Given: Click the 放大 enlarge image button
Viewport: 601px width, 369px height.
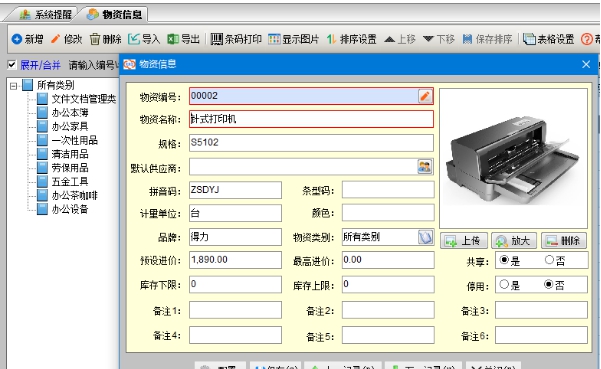Looking at the screenshot, I should coord(514,241).
